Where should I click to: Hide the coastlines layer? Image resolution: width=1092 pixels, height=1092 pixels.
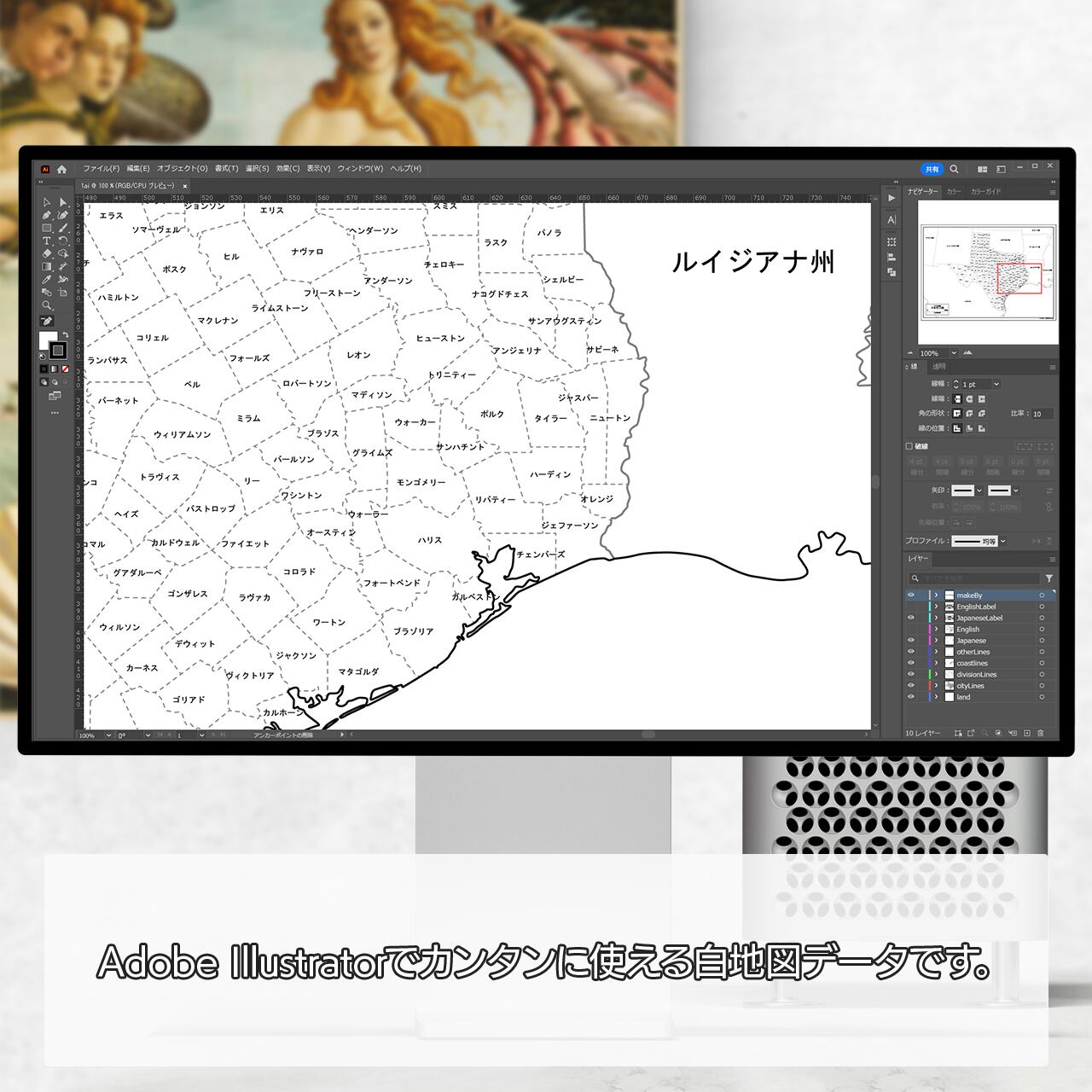911,663
